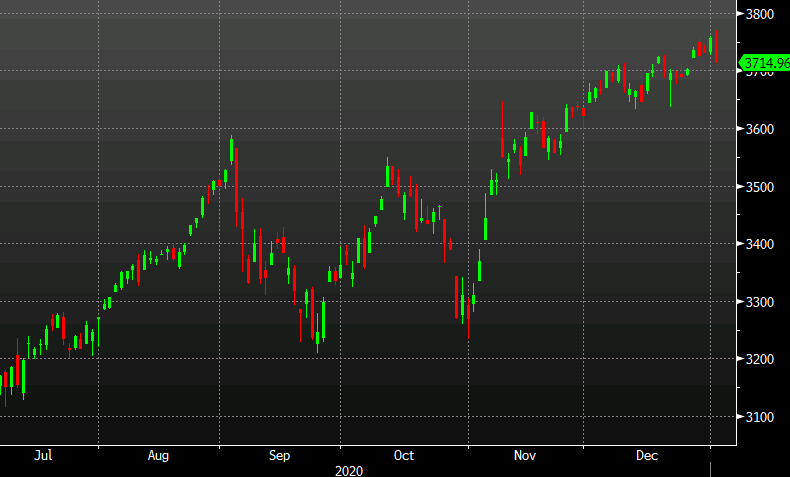Choose the Oct label on time axis

click(403, 455)
